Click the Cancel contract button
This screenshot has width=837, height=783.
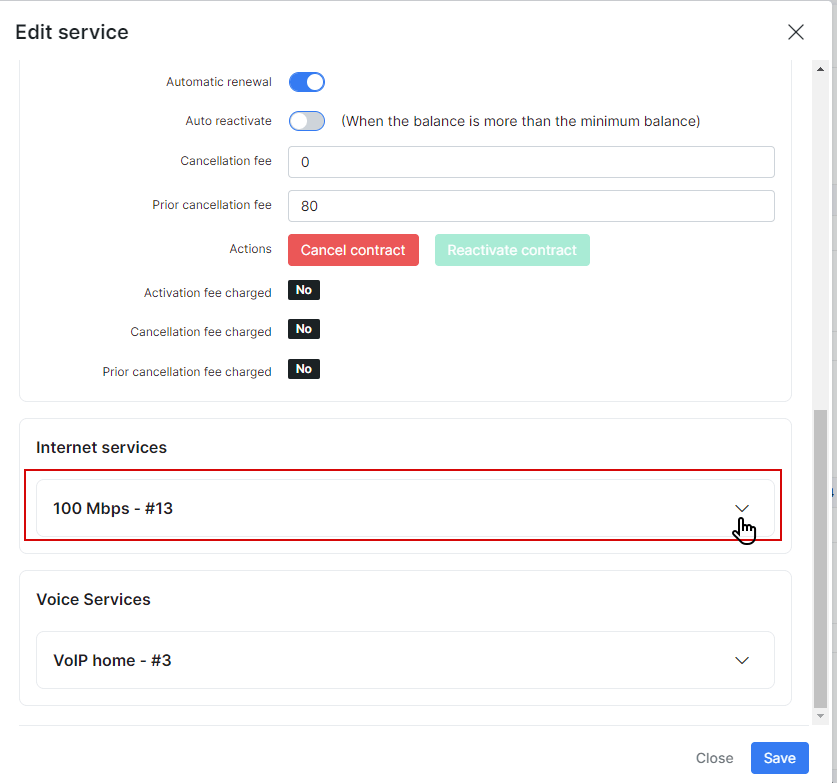[x=353, y=250]
